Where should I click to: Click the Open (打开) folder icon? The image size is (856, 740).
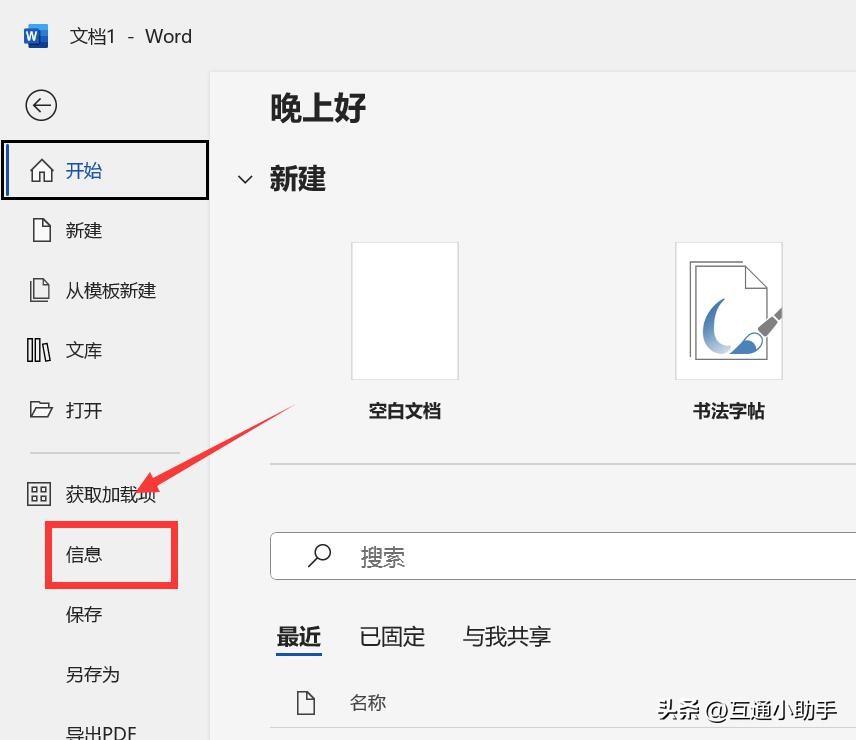[x=37, y=410]
